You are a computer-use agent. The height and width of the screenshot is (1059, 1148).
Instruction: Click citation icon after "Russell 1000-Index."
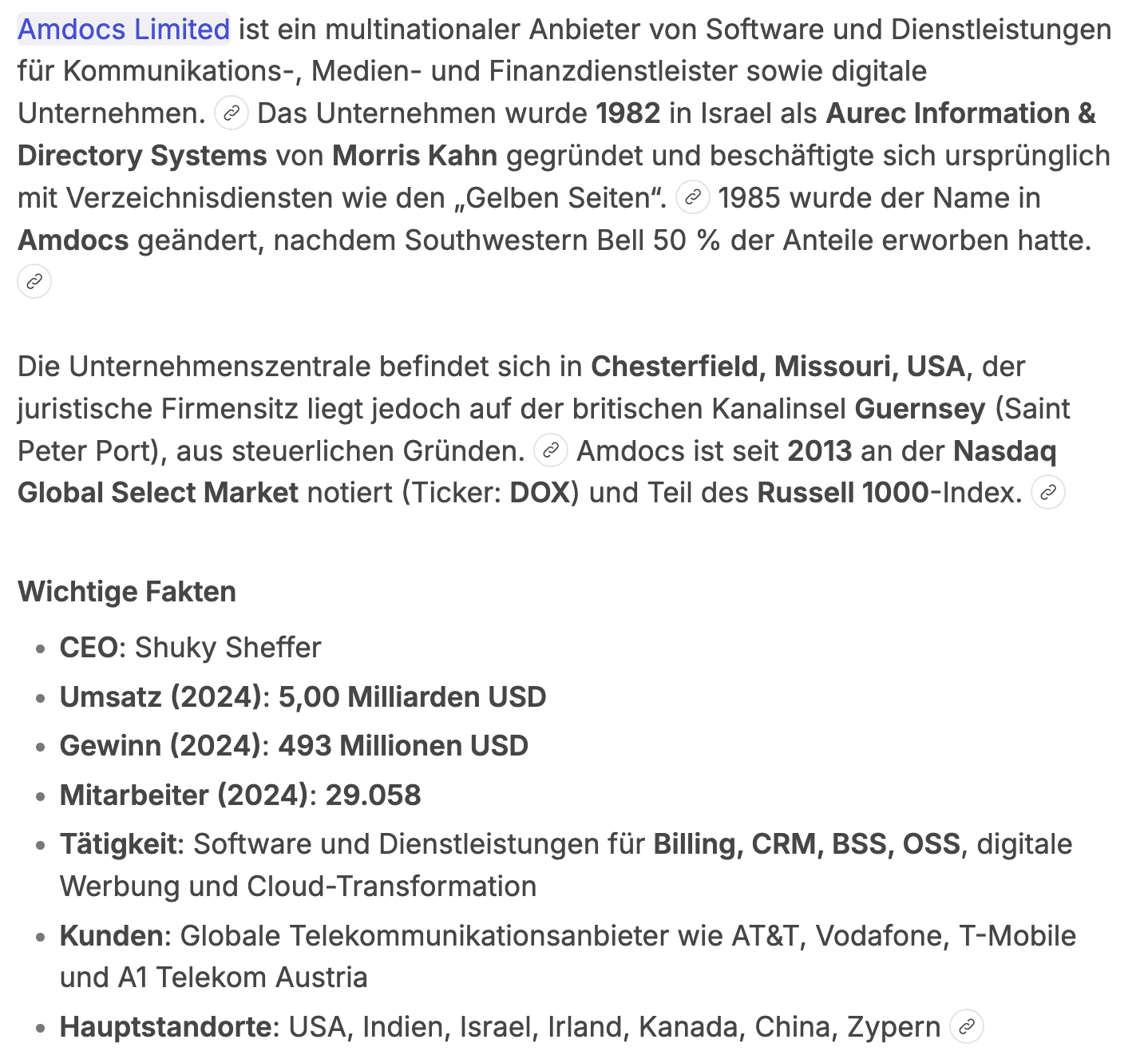(1048, 493)
